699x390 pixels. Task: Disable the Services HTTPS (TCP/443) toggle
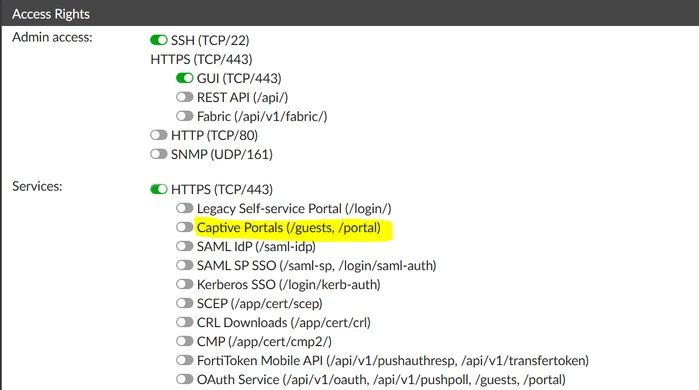[x=159, y=189]
